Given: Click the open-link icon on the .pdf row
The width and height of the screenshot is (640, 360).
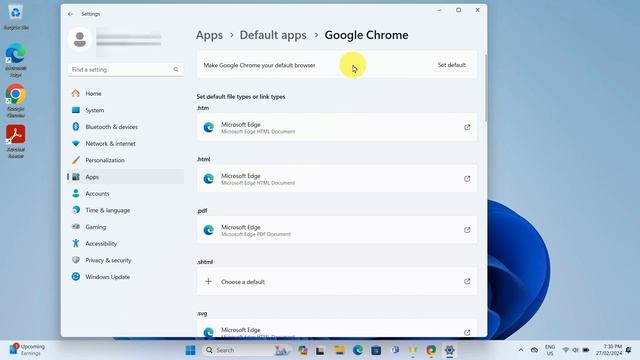Looking at the screenshot, I should click(x=467, y=230).
